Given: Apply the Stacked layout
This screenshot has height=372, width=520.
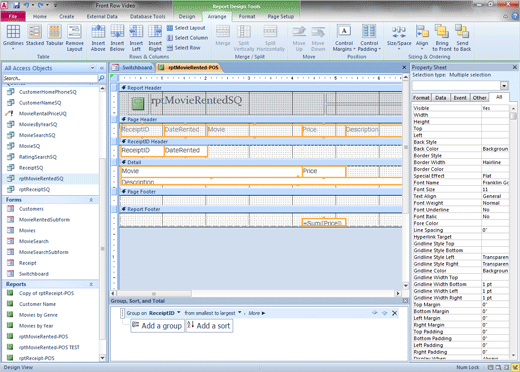Looking at the screenshot, I should (35, 35).
